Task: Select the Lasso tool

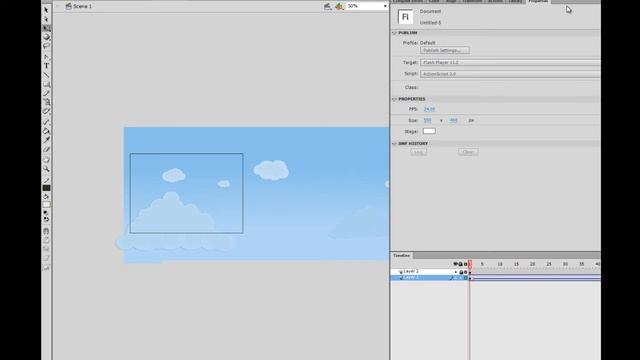Action: pos(46,46)
